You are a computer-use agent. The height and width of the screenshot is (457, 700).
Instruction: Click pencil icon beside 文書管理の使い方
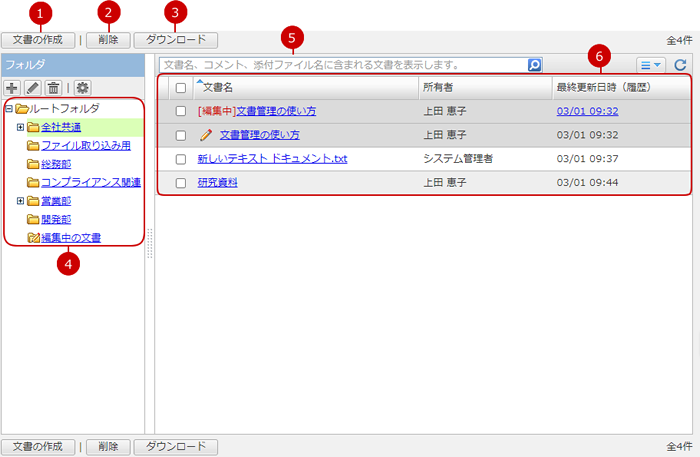tap(206, 135)
